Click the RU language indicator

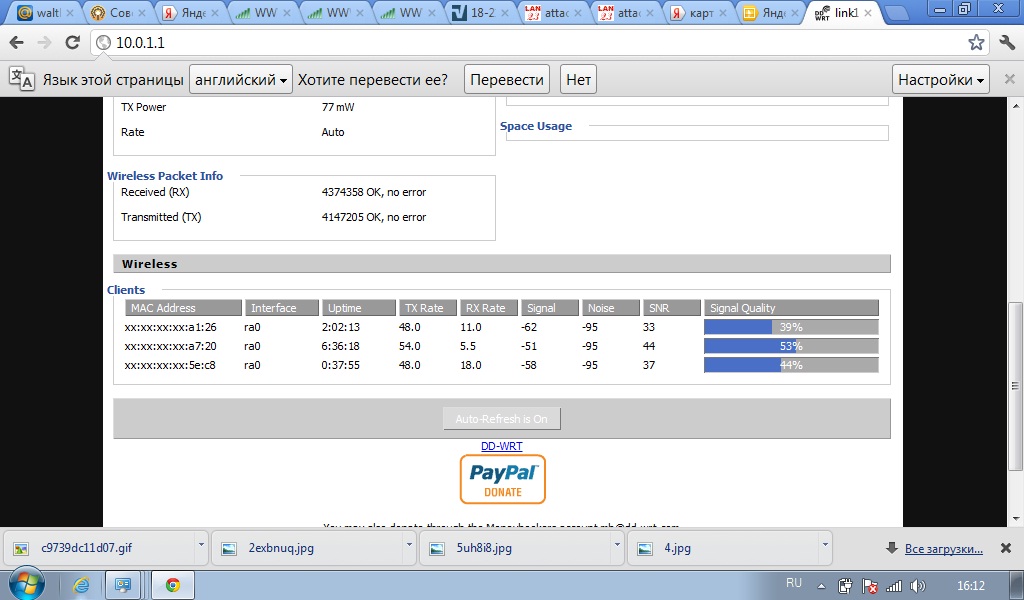pyautogui.click(x=793, y=583)
